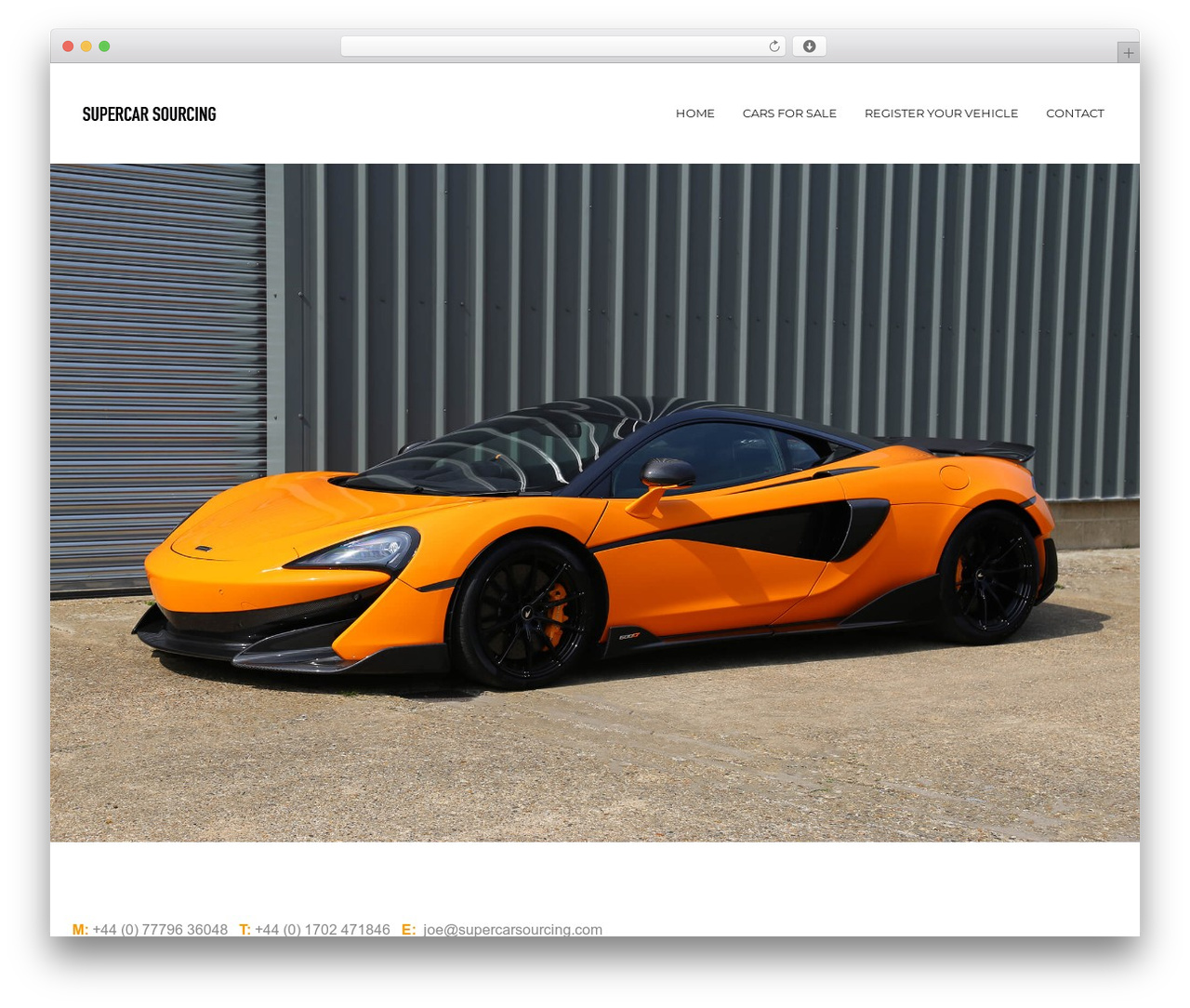
Task: Click the telephone number +44 (0) 1702 471846
Action: pos(323,929)
